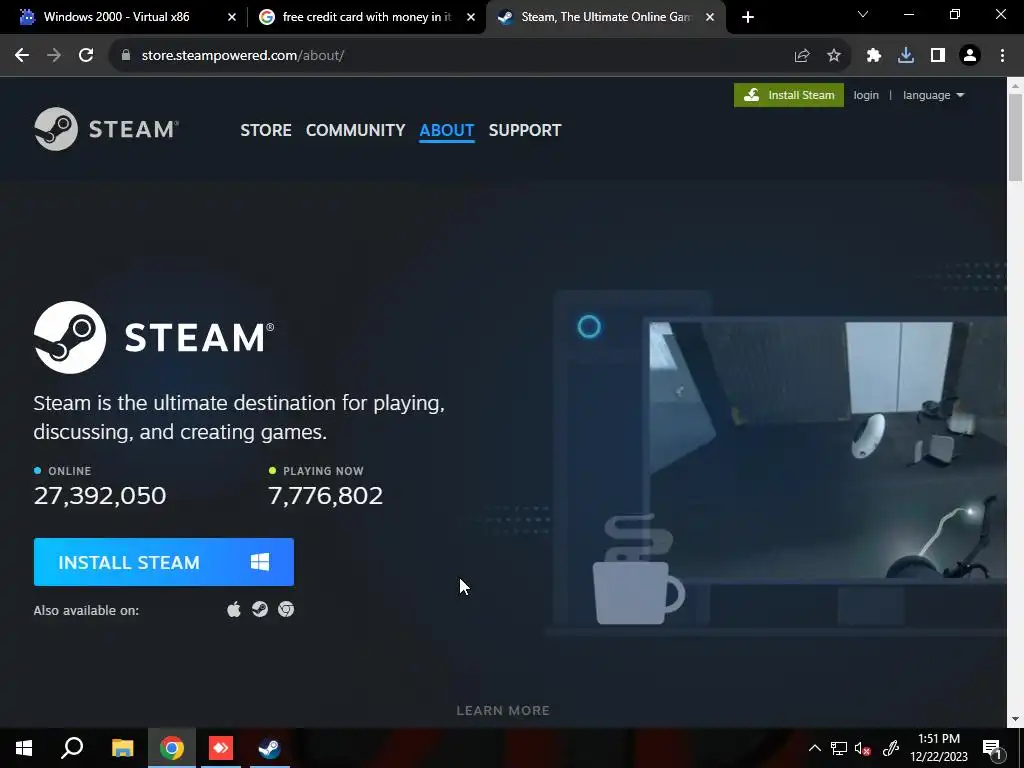Viewport: 1024px width, 768px height.
Task: Click the page vertical scrollbar thumb
Action: pos(1016,137)
